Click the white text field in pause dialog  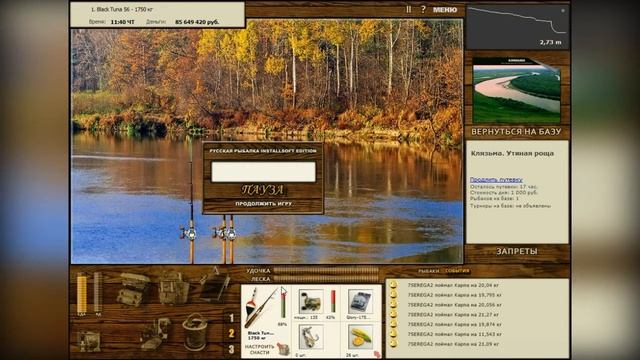(x=263, y=171)
